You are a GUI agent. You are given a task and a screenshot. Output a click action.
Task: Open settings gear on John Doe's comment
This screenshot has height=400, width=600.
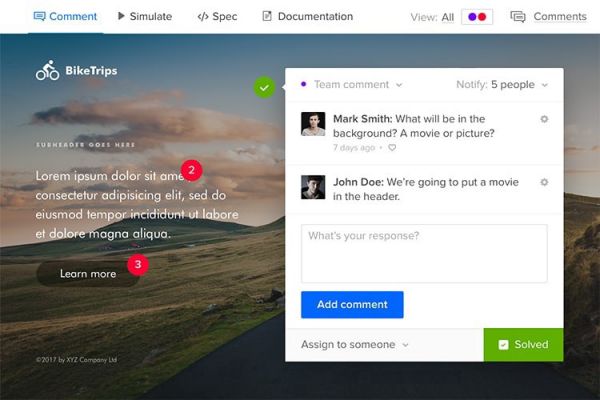[544, 182]
